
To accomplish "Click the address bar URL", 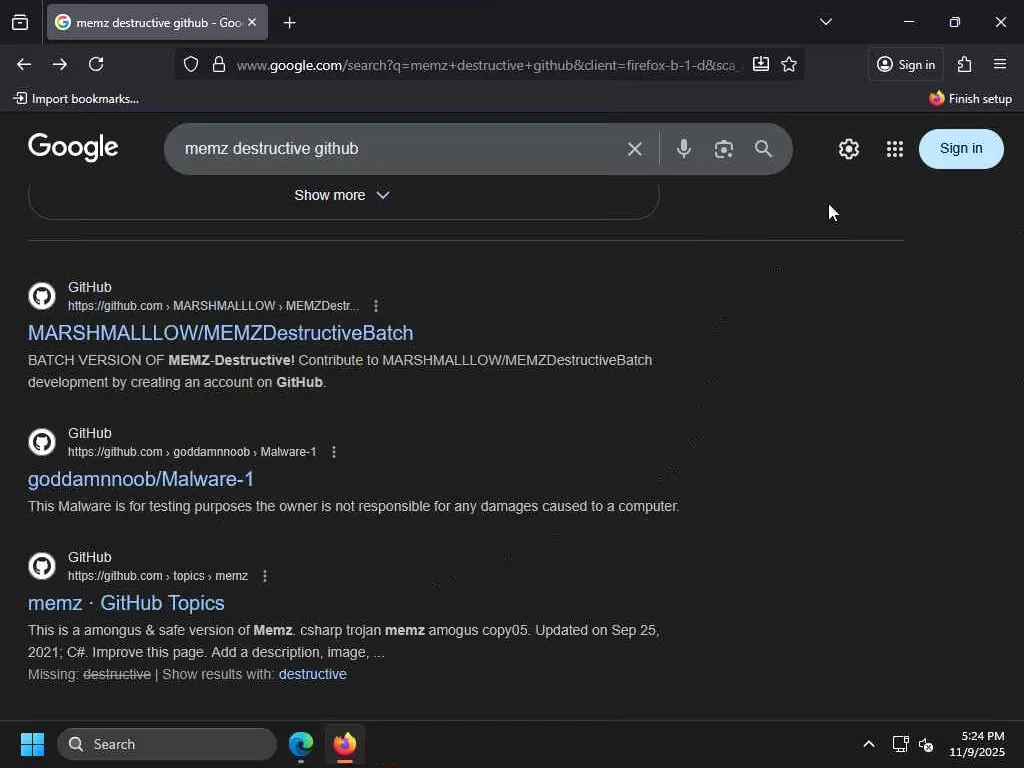I will [486, 65].
